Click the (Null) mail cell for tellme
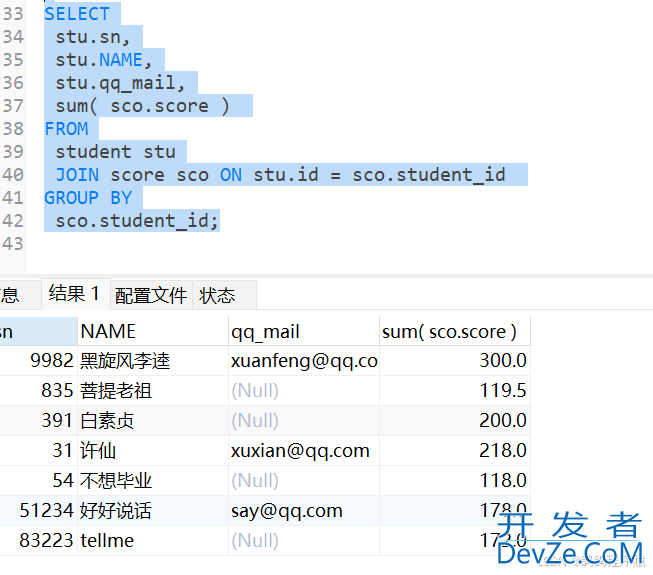The image size is (653, 575). 304,540
